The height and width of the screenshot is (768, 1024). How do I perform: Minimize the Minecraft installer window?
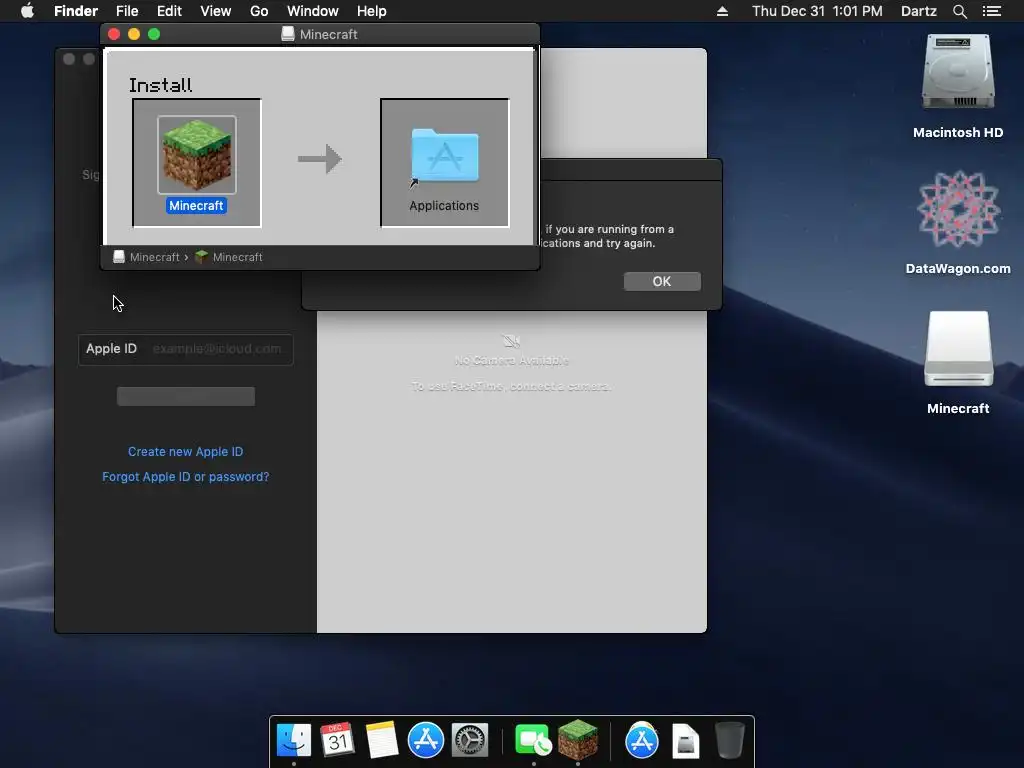tap(134, 34)
